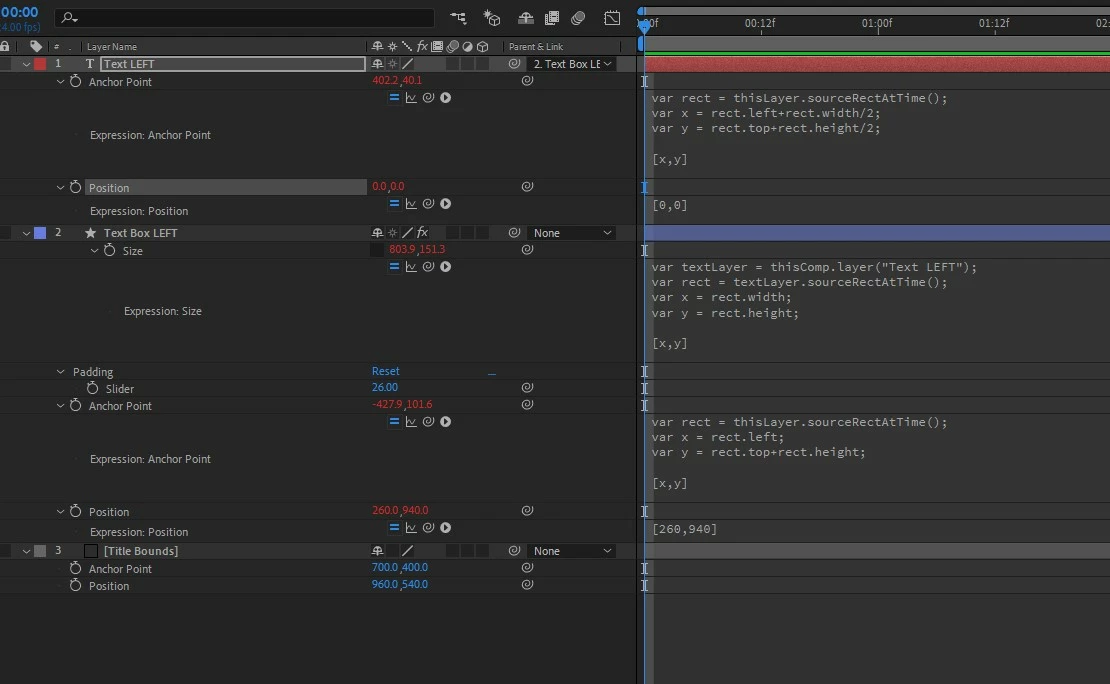Show post-expression graph for Size
Image resolution: width=1110 pixels, height=684 pixels.
coord(411,267)
